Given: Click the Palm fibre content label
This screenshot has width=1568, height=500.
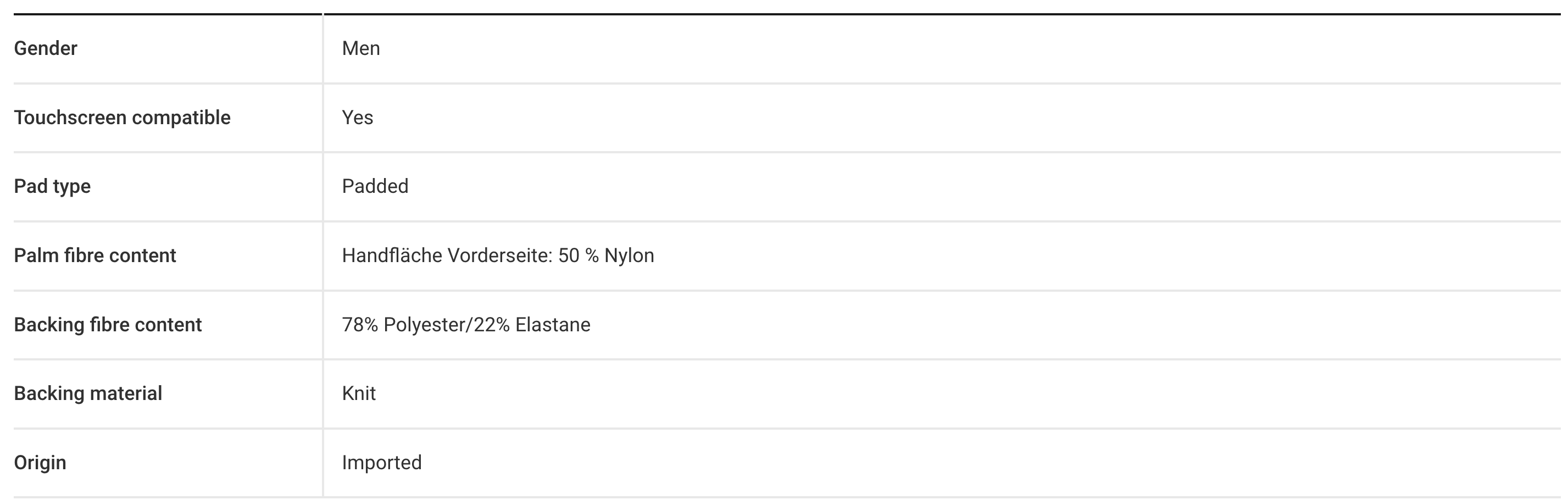Looking at the screenshot, I should click(95, 255).
